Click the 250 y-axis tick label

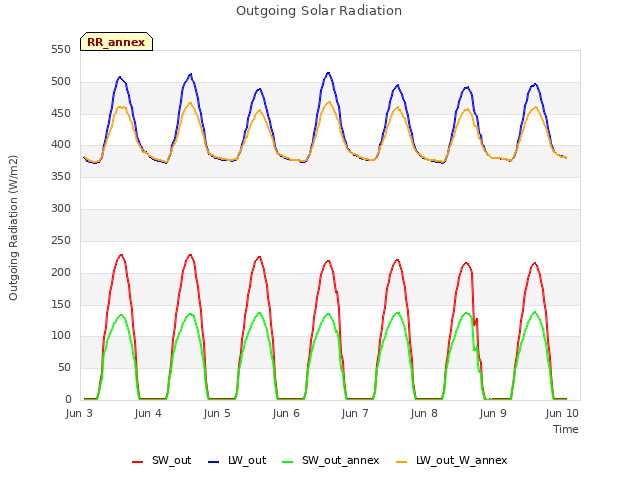point(61,240)
